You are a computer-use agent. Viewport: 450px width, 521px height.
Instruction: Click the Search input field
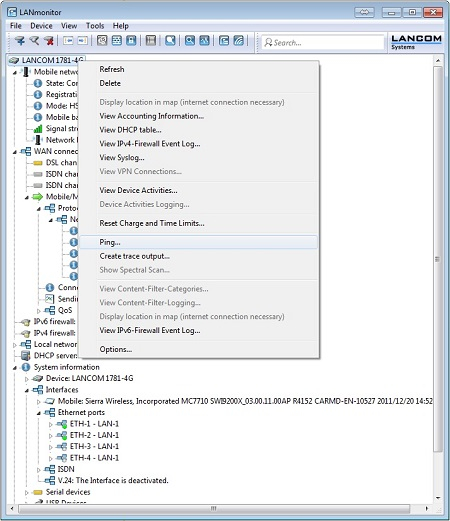pyautogui.click(x=323, y=43)
